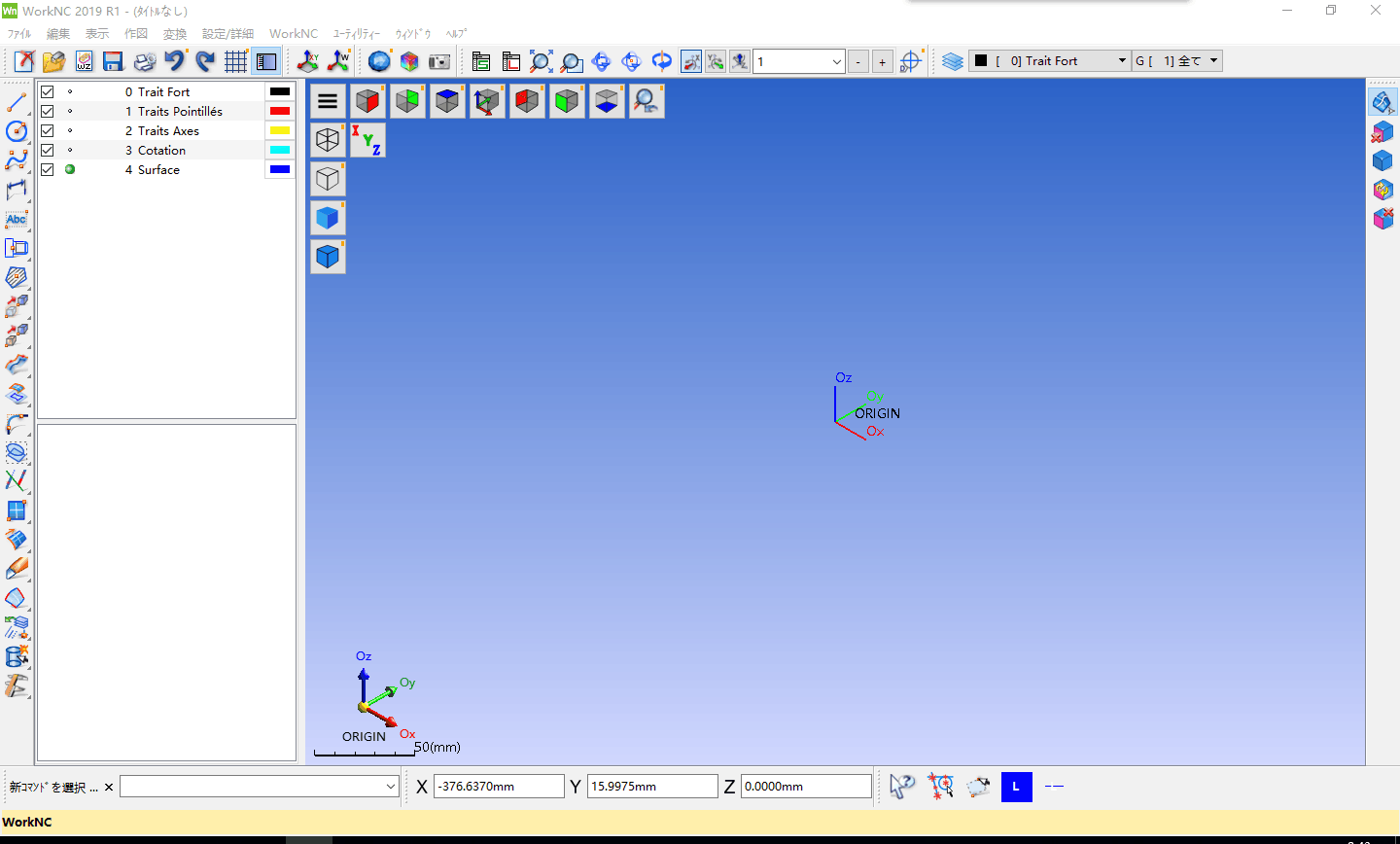
Task: Click the plus stepper button
Action: click(882, 61)
